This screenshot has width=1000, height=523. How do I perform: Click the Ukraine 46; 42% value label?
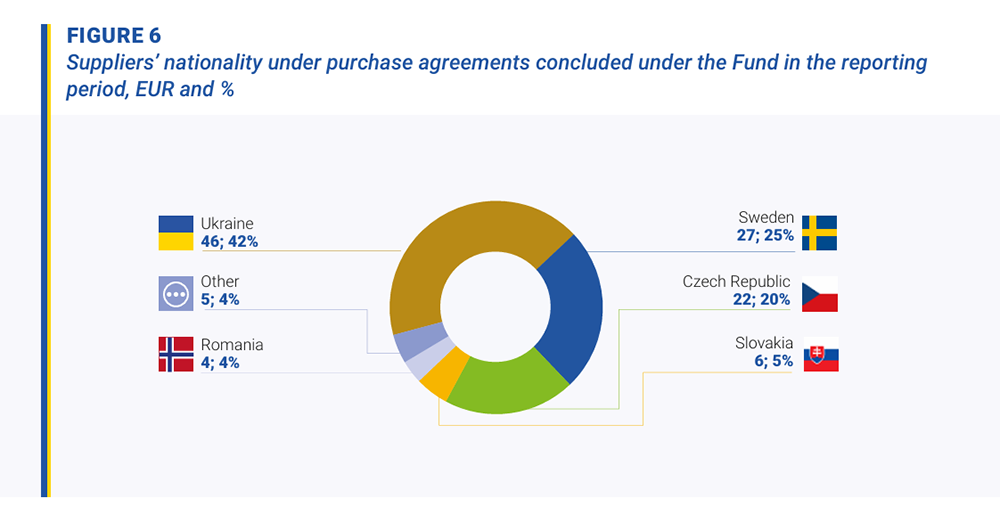tap(229, 241)
